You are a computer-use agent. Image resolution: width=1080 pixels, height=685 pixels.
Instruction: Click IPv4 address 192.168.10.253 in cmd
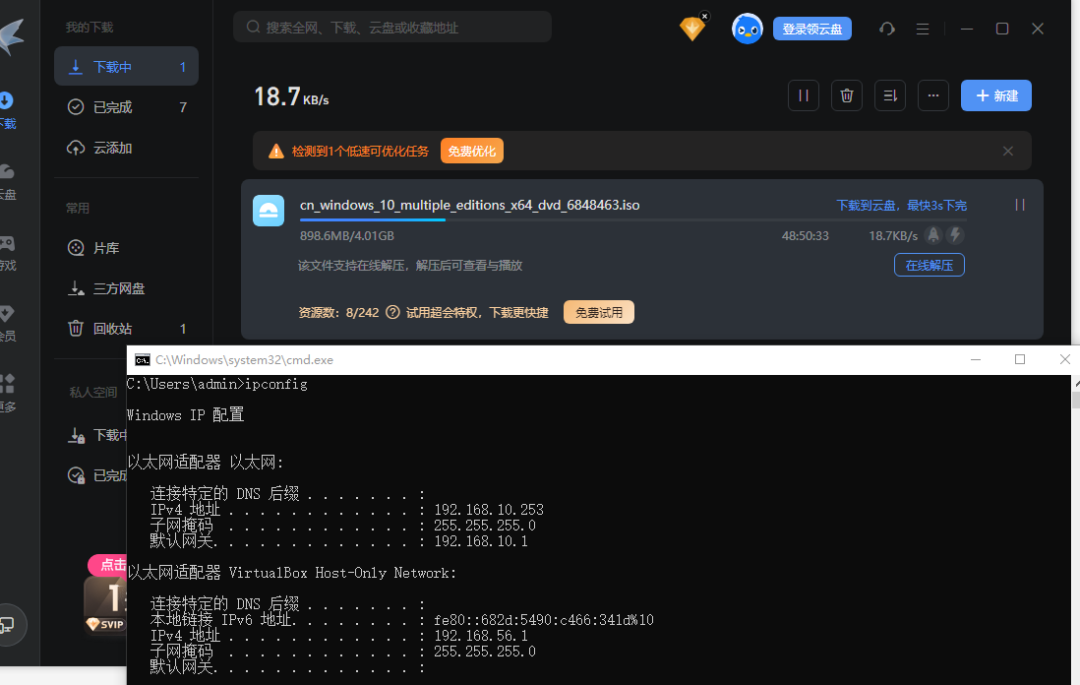pos(488,510)
